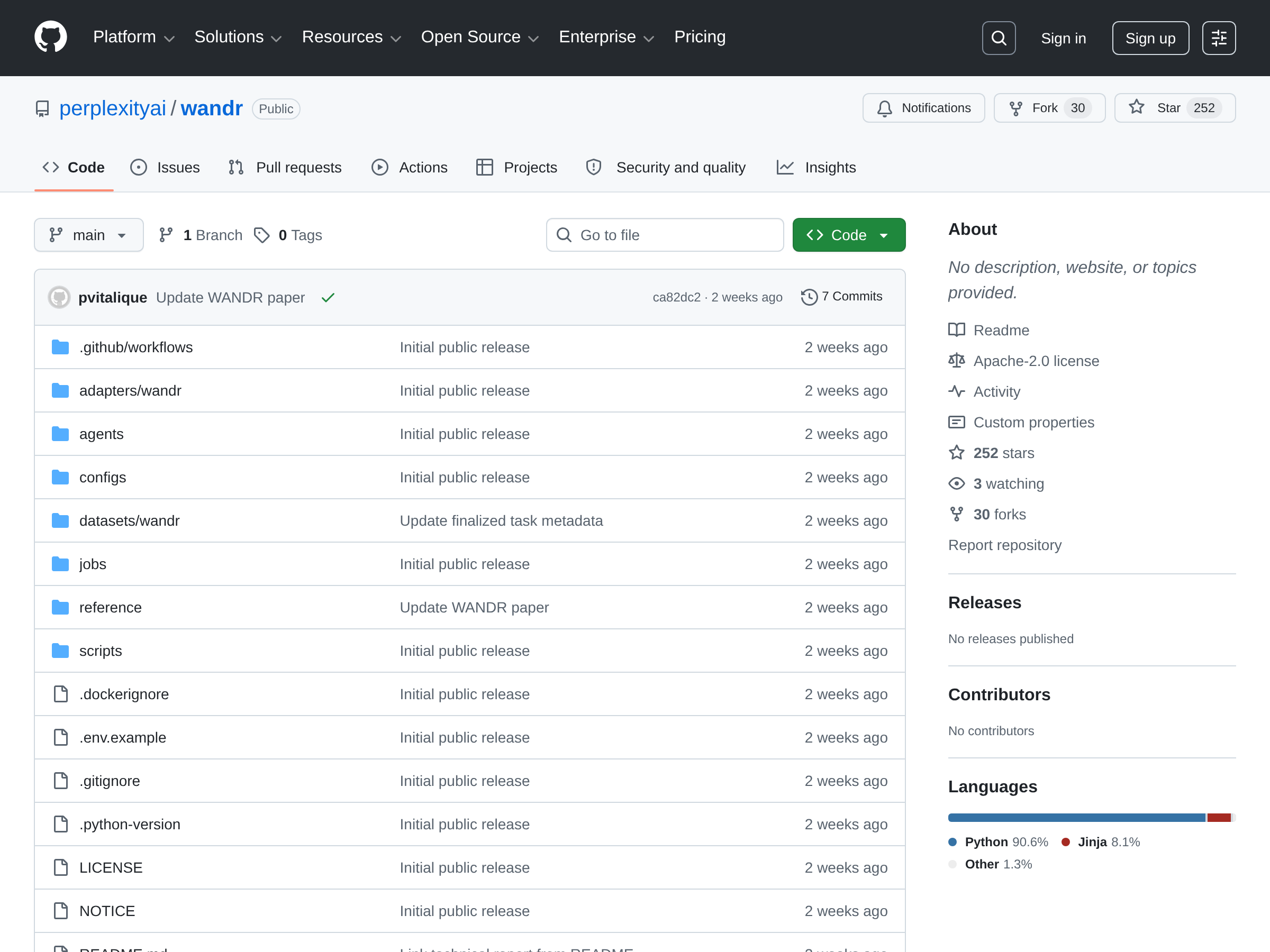Open the main branch selector dropdown
This screenshot has width=1270, height=952.
point(88,235)
